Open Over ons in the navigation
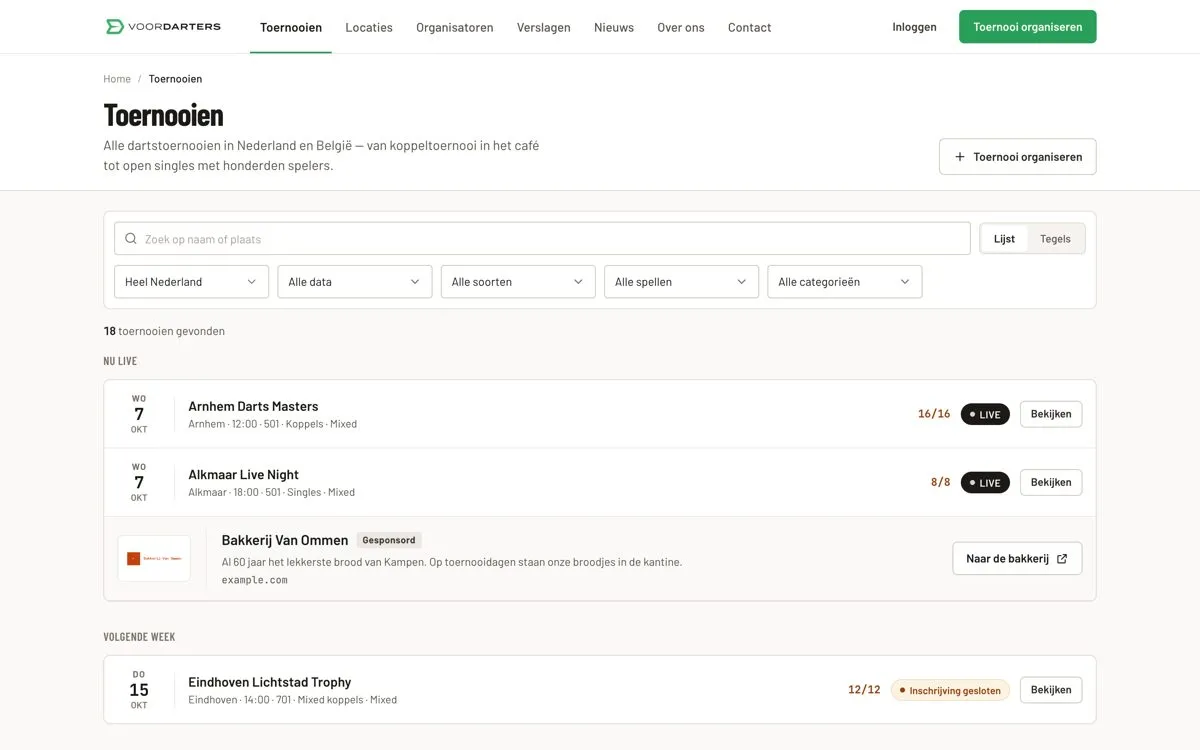The width and height of the screenshot is (1200, 750). click(x=681, y=27)
